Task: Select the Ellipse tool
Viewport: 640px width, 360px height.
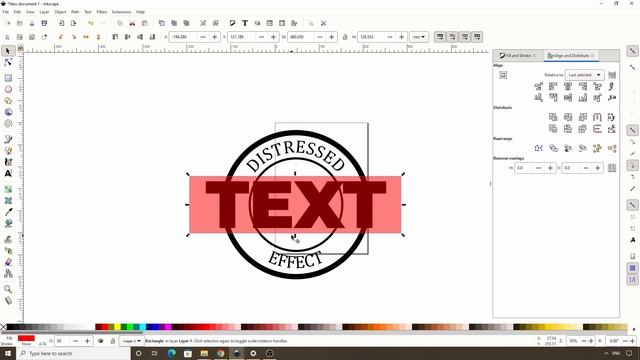Action: point(8,89)
